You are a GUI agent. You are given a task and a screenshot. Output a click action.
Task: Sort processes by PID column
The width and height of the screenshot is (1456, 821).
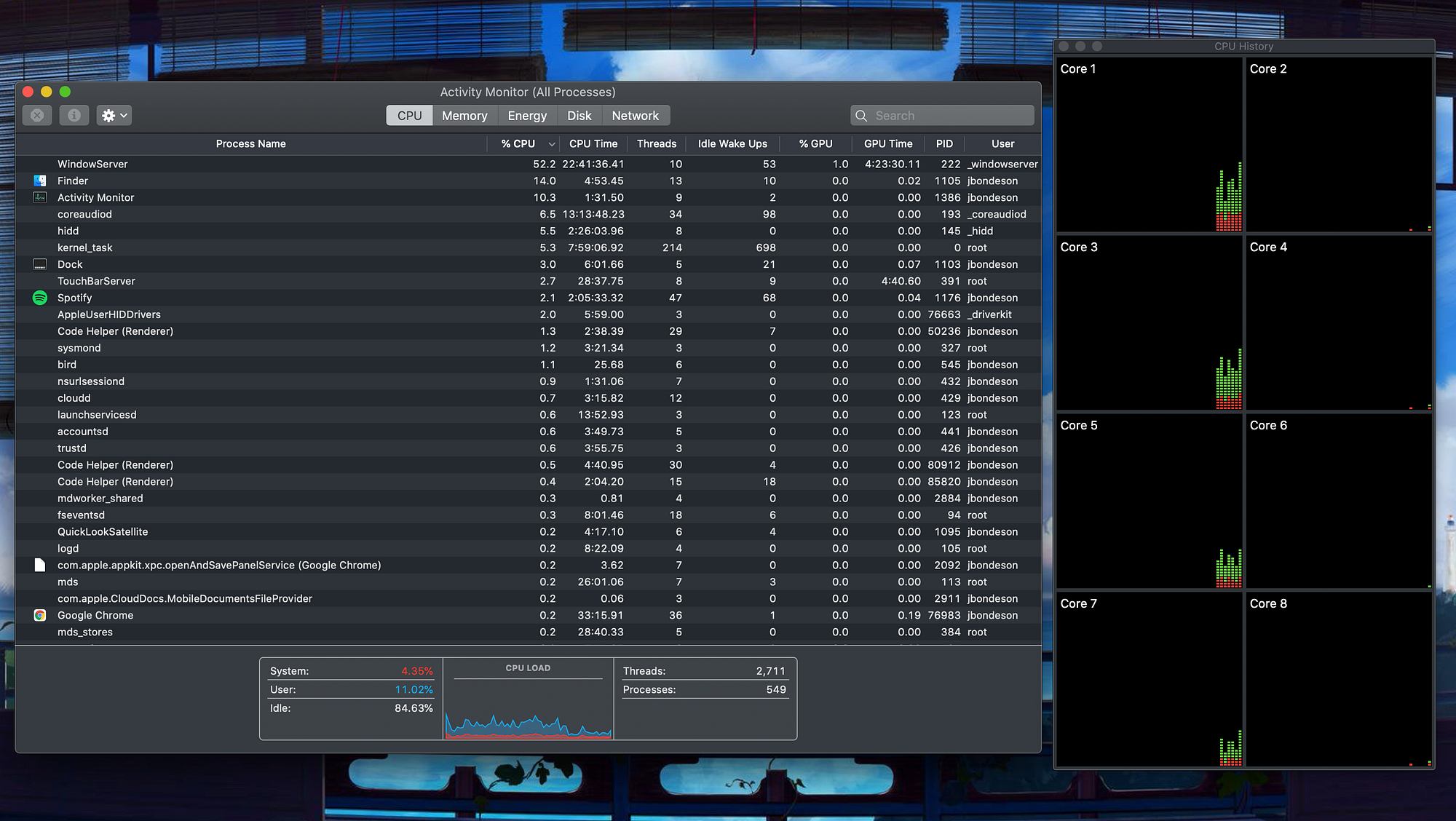[944, 143]
